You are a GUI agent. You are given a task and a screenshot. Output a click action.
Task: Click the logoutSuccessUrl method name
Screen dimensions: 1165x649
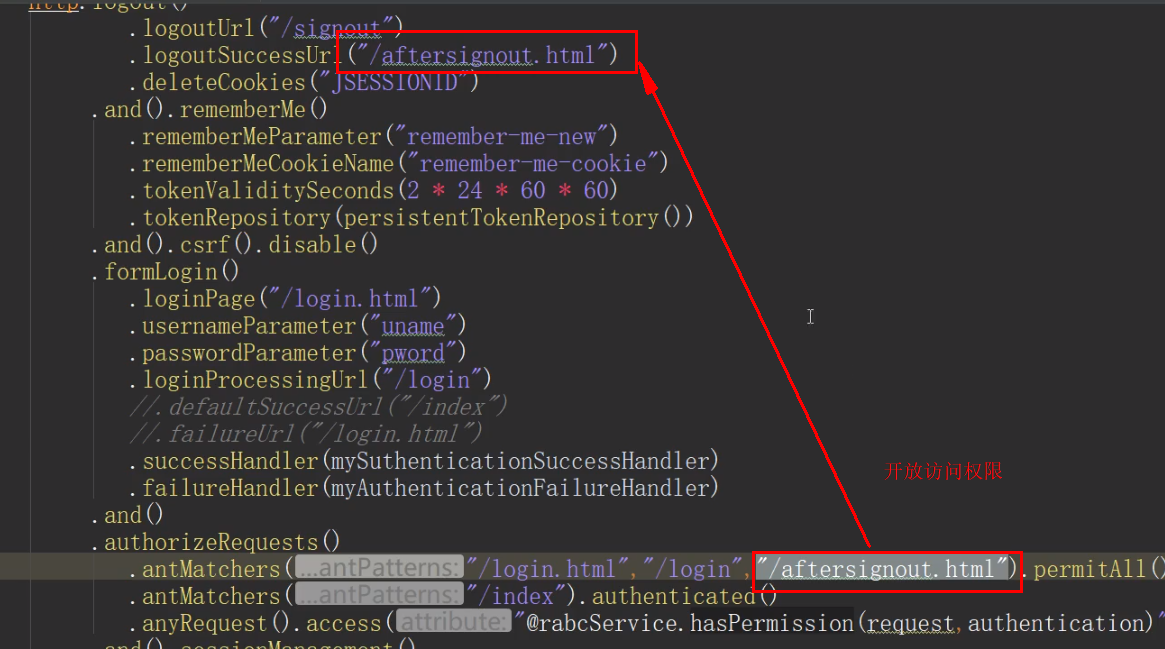pos(240,56)
